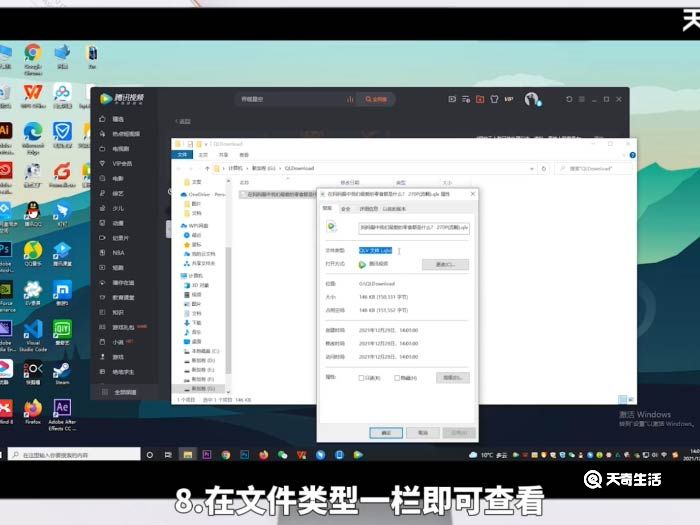The height and width of the screenshot is (525, 700).
Task: Open the iQIYI desktop icon
Action: coord(62,333)
